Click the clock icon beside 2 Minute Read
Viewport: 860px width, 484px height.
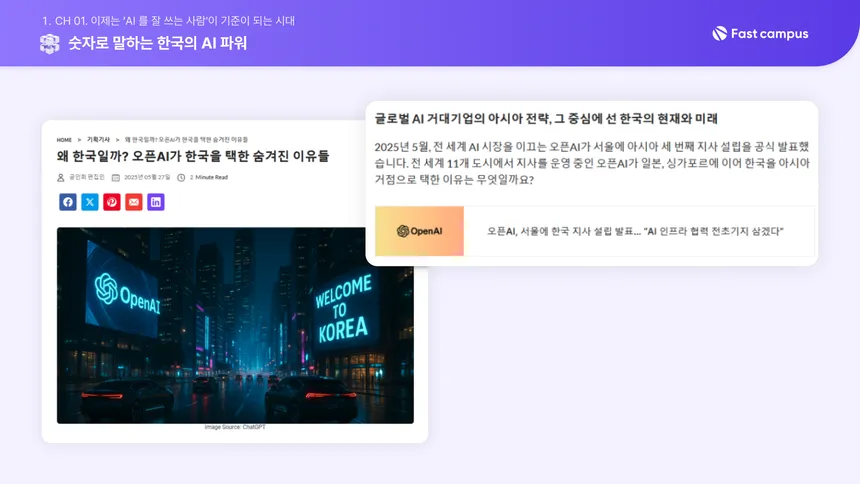181,177
